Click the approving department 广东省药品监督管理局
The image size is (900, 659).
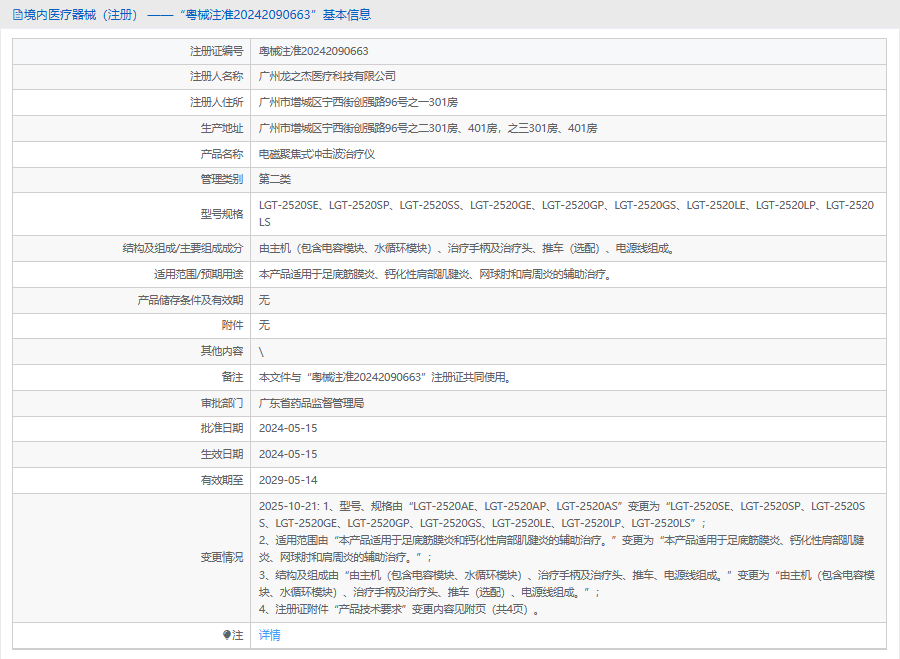point(311,403)
